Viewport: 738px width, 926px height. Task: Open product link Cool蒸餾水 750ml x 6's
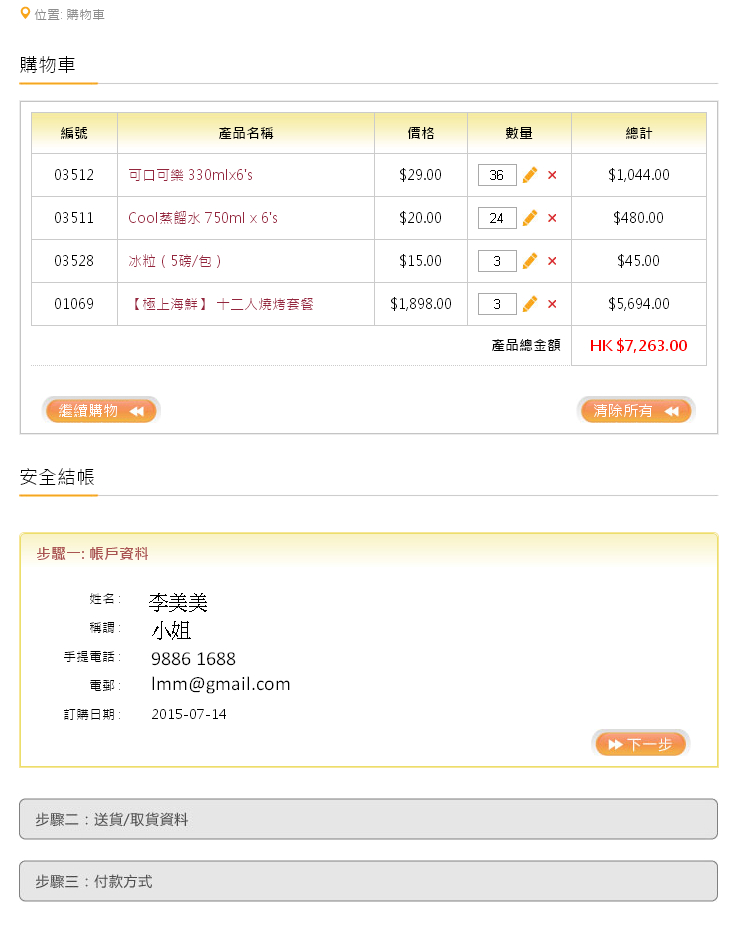click(203, 218)
